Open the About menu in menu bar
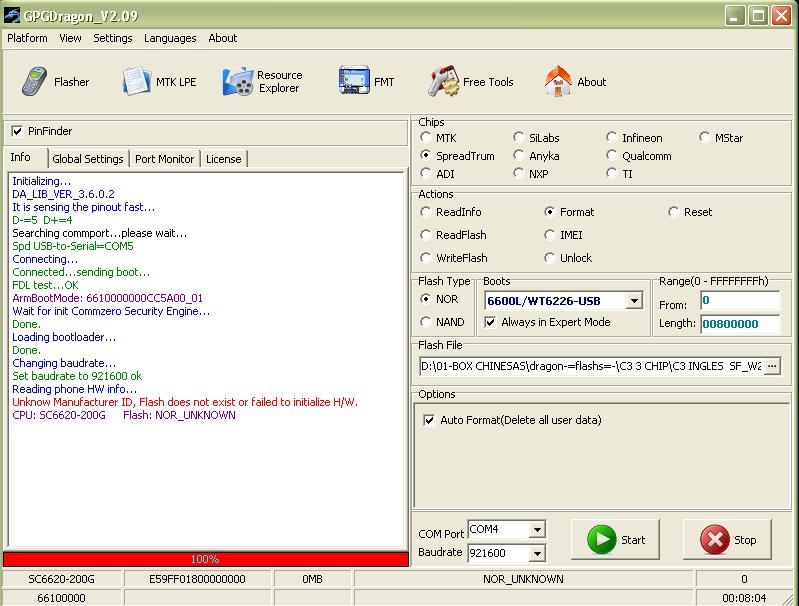Viewport: 799px width, 606px height. 223,38
